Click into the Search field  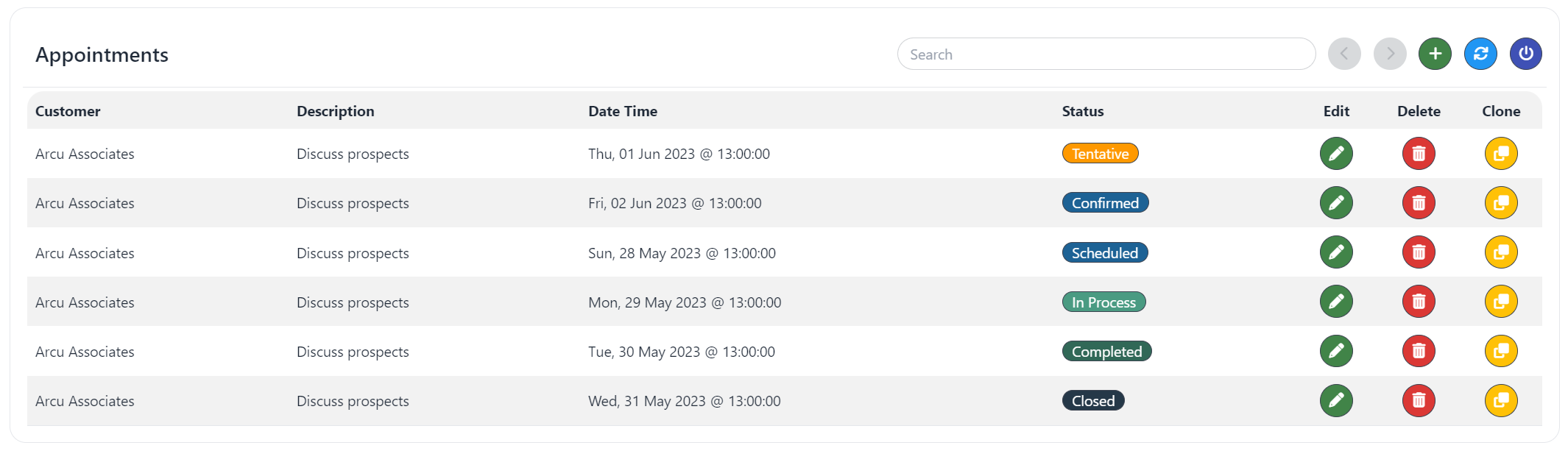click(1106, 54)
